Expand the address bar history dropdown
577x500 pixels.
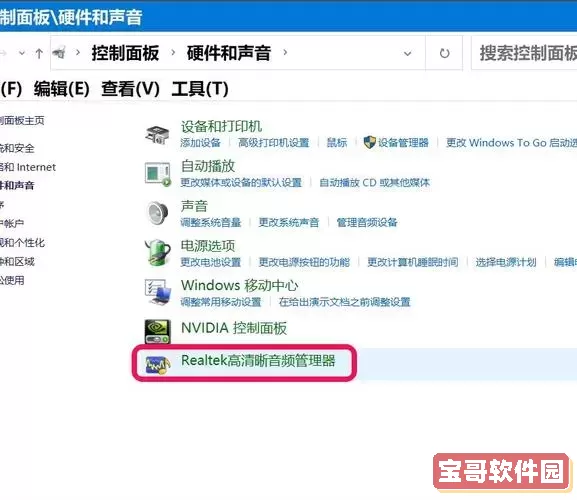(407, 54)
